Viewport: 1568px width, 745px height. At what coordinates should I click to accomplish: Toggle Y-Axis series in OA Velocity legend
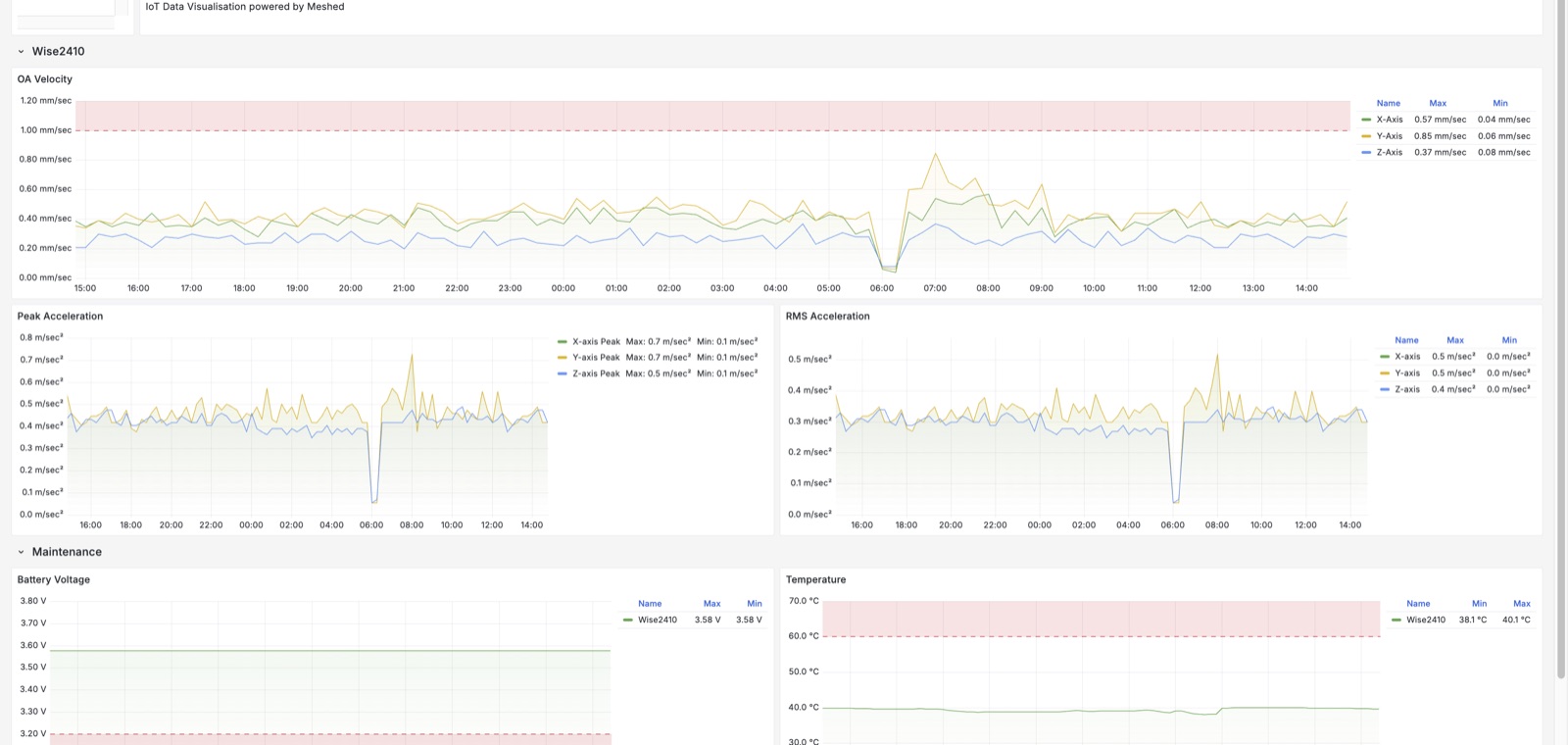1389,136
